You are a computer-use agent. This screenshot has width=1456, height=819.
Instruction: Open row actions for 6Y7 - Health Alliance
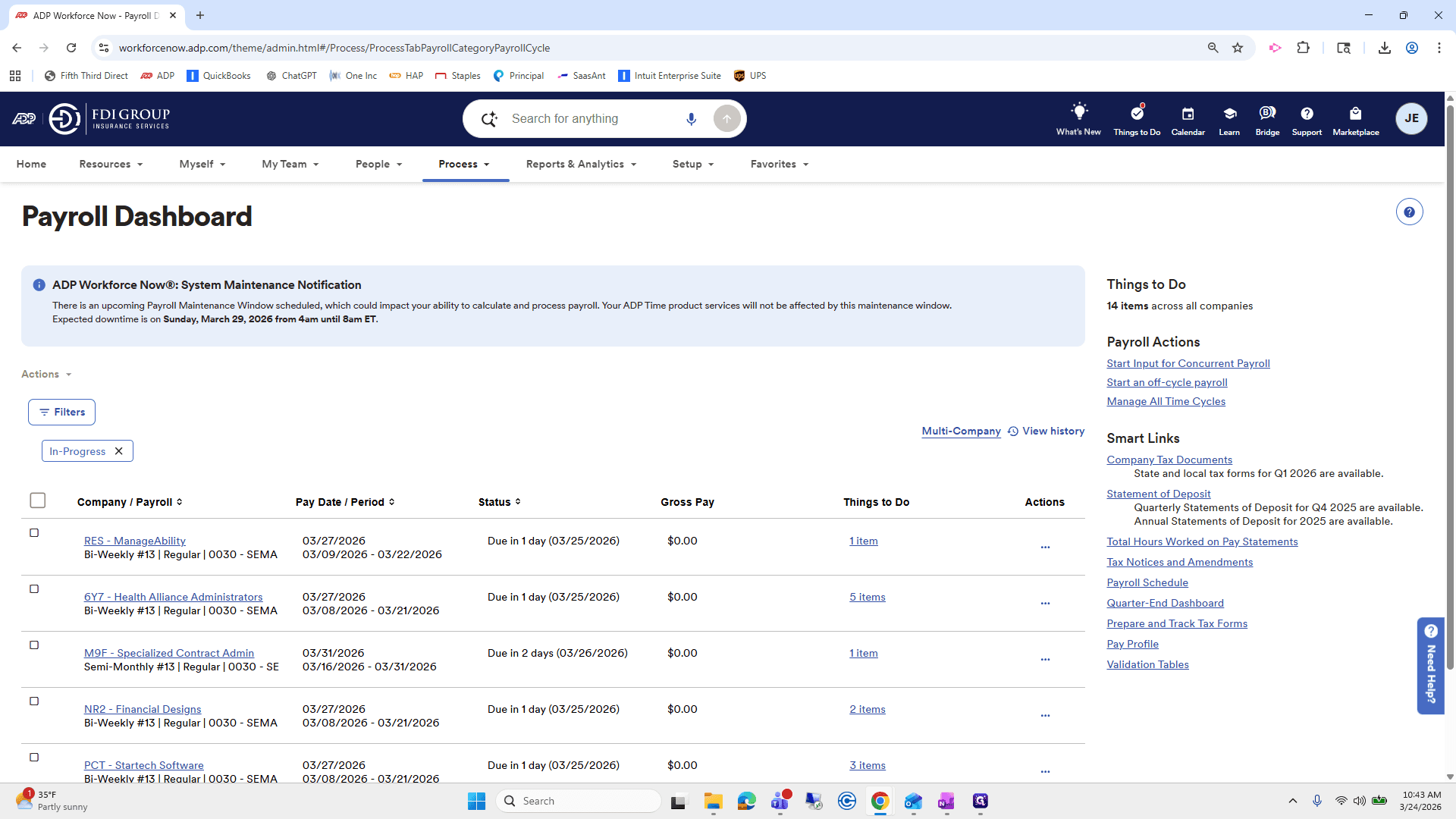pos(1045,604)
